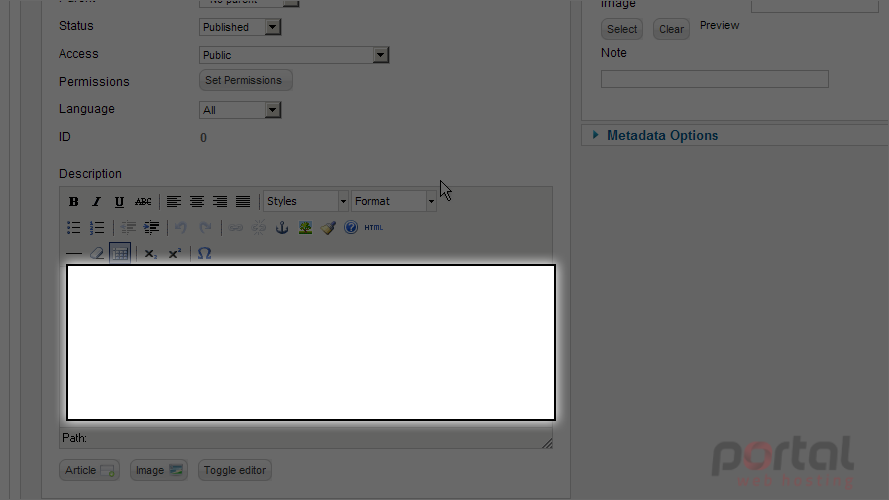Viewport: 889px width, 500px height.
Task: Click the Select image button
Action: (x=622, y=29)
